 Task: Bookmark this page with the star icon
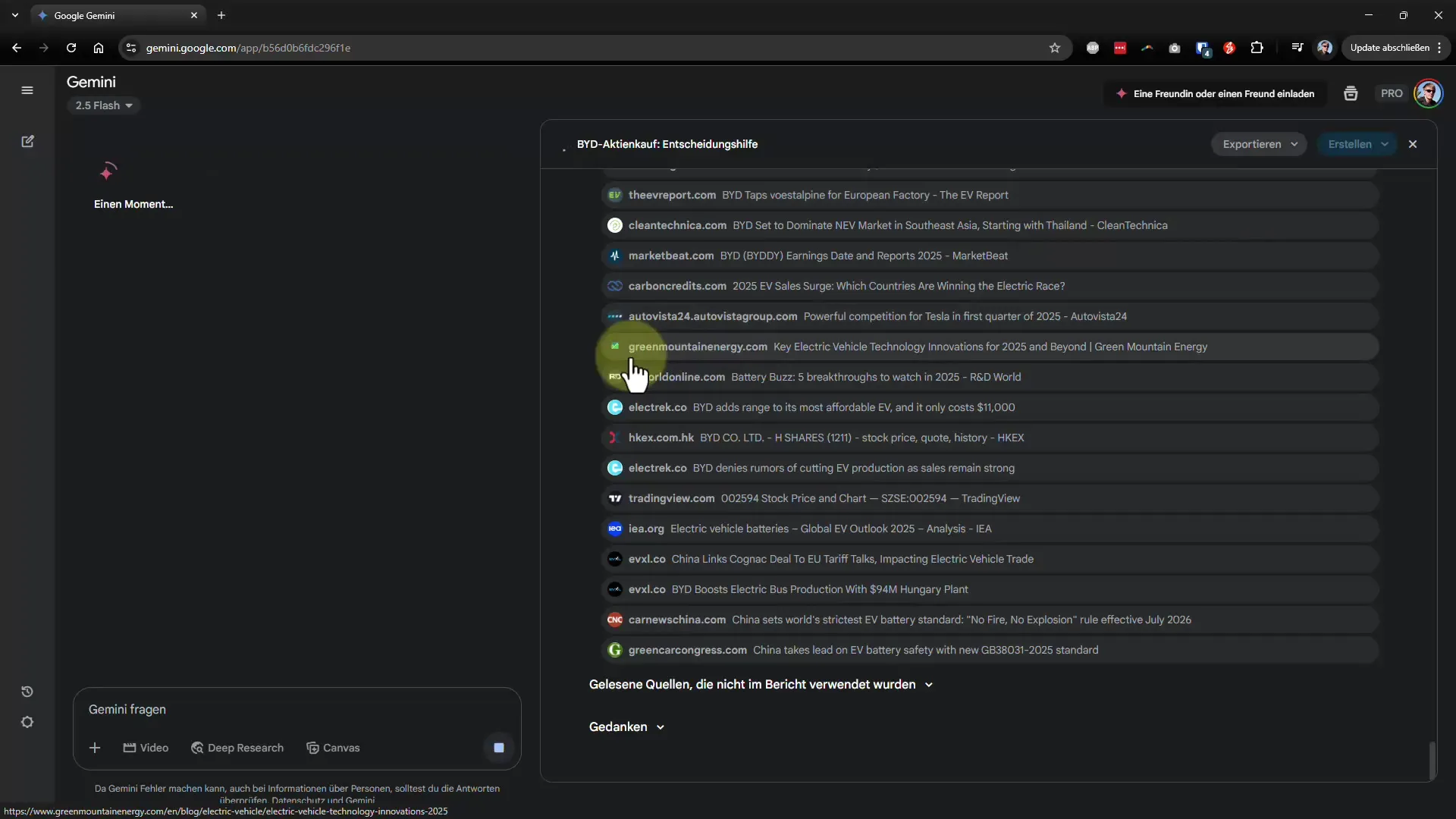coord(1054,48)
